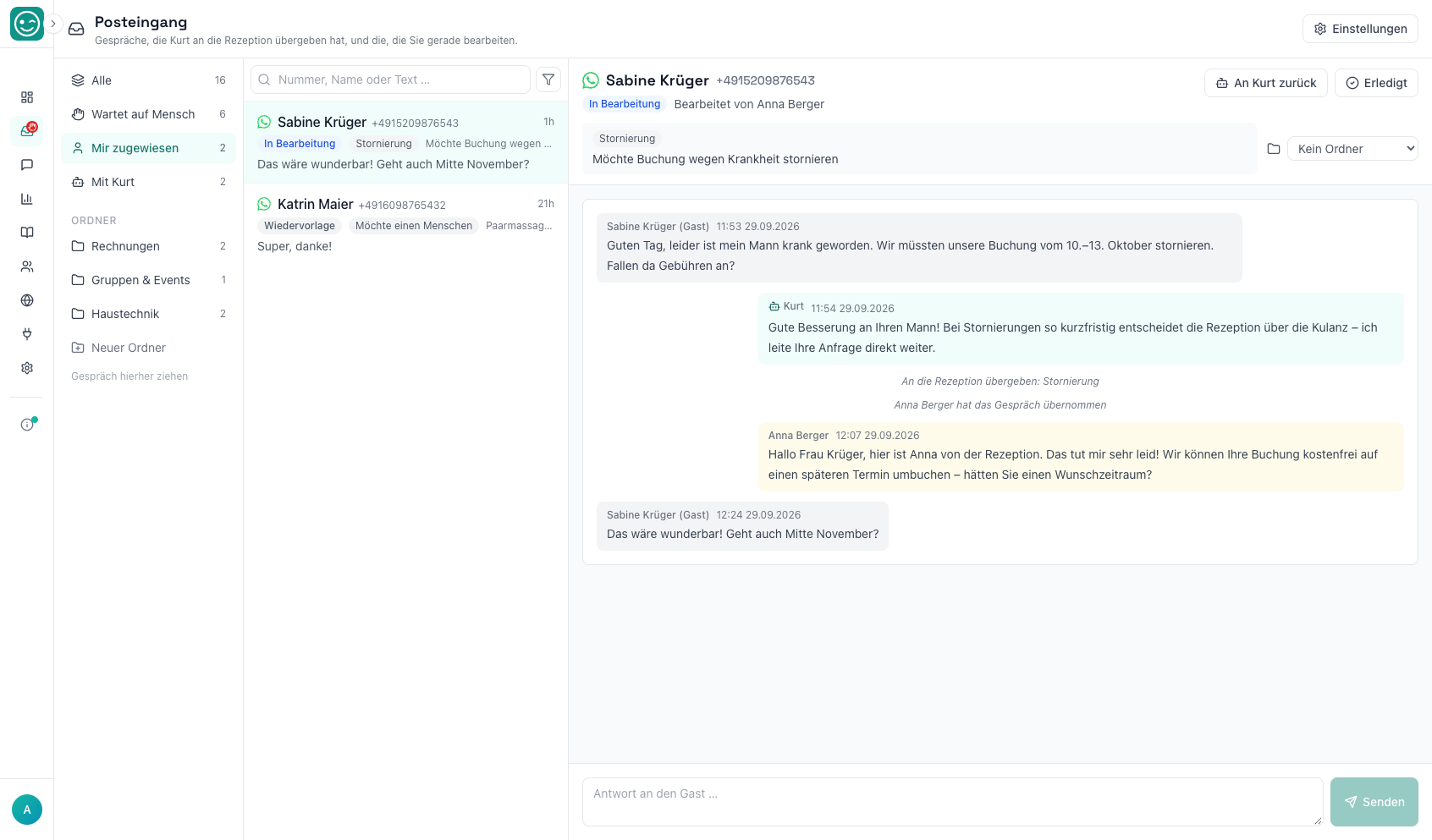Focus the Nummer, Name oder Text search field
Viewport: 1432px width, 840px height.
[390, 80]
